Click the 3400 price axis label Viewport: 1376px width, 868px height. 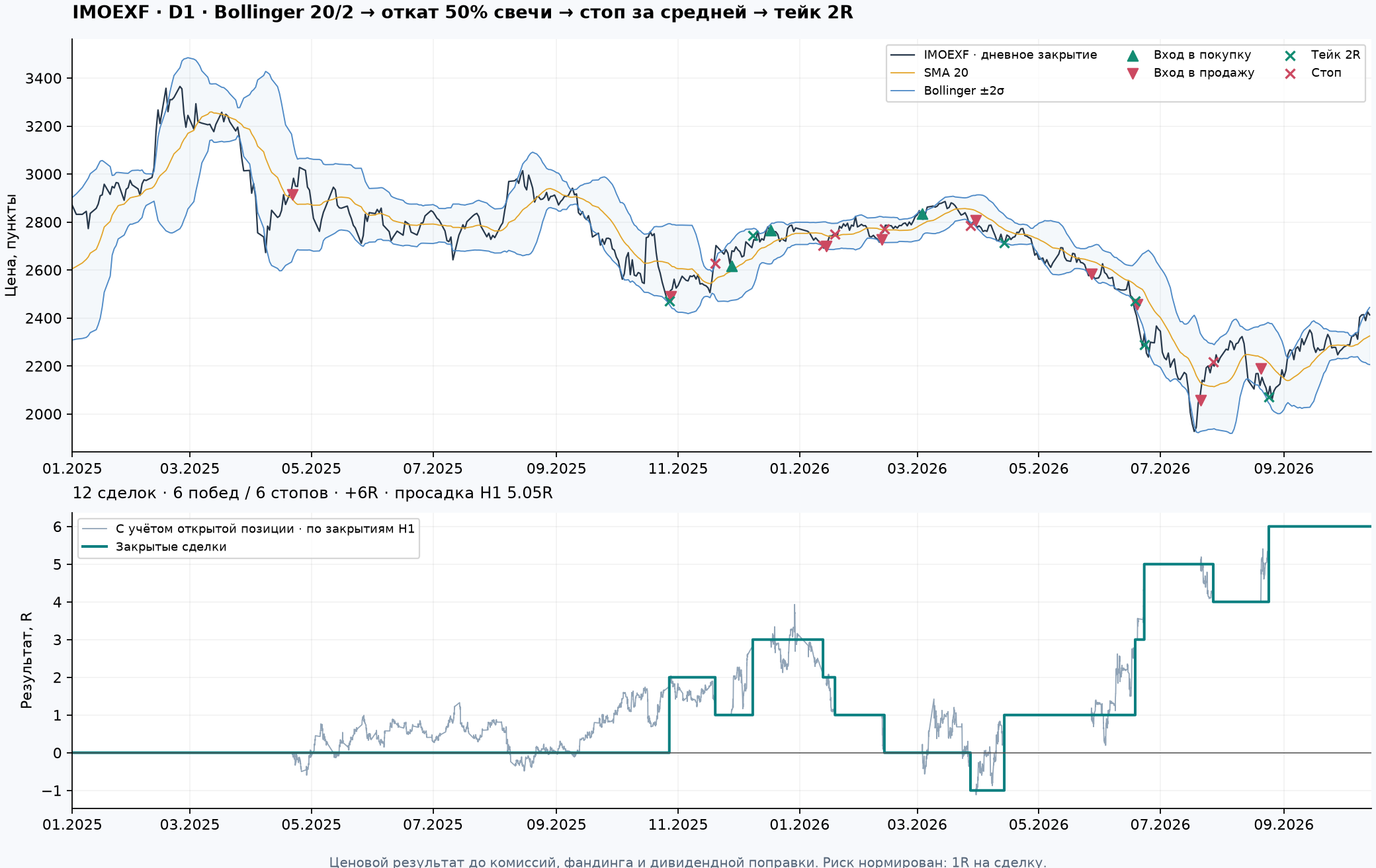tap(43, 79)
